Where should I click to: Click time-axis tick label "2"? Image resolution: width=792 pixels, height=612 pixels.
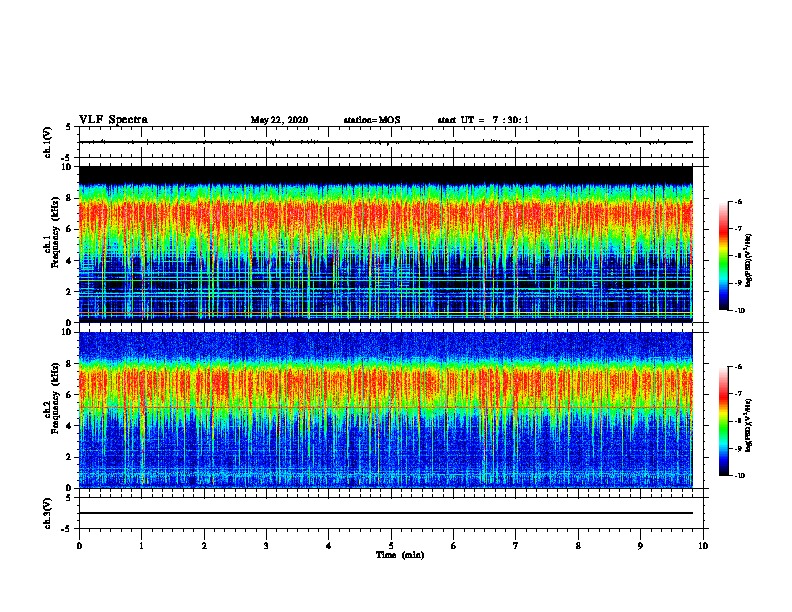tap(204, 546)
